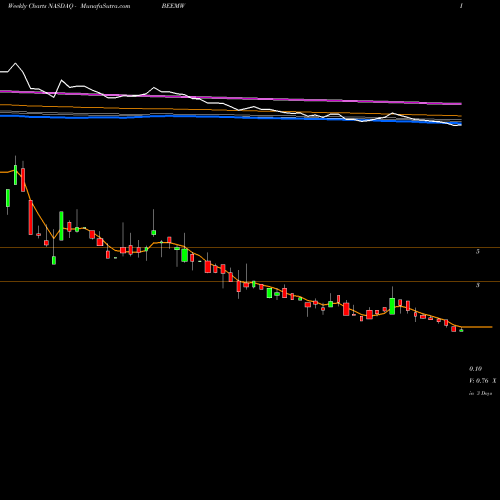Select the "V: 0.76 X" volume text
This screenshot has height=500, width=500.
(x=482, y=380)
